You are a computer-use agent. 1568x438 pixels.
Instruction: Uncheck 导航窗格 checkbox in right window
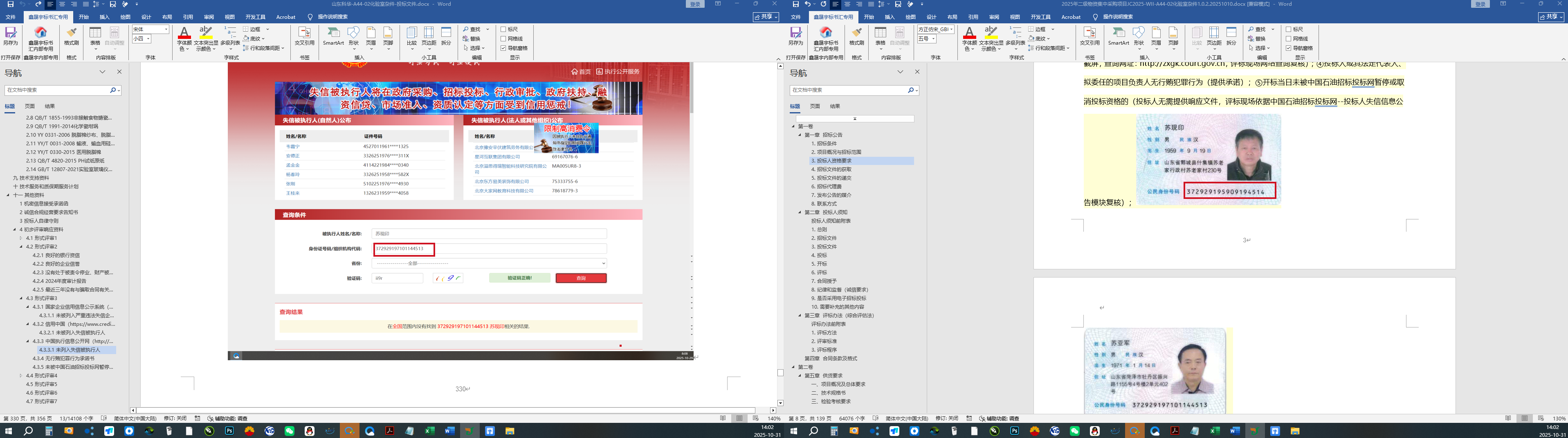click(x=1289, y=48)
